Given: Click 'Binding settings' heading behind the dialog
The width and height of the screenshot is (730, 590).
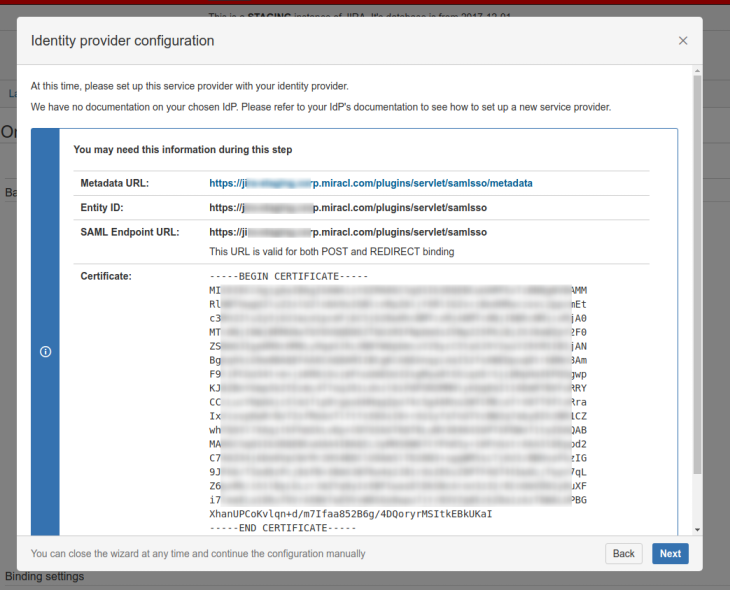Looking at the screenshot, I should 45,576.
